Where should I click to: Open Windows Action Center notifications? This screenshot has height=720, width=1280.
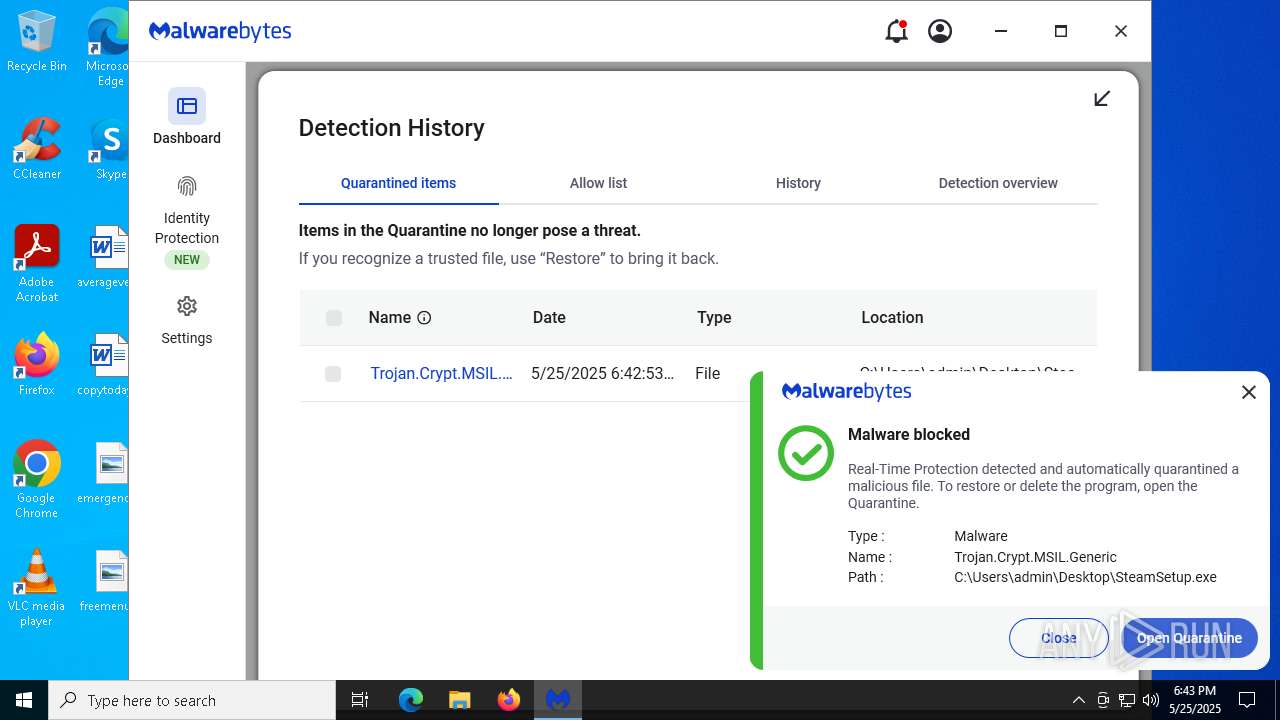point(1247,700)
